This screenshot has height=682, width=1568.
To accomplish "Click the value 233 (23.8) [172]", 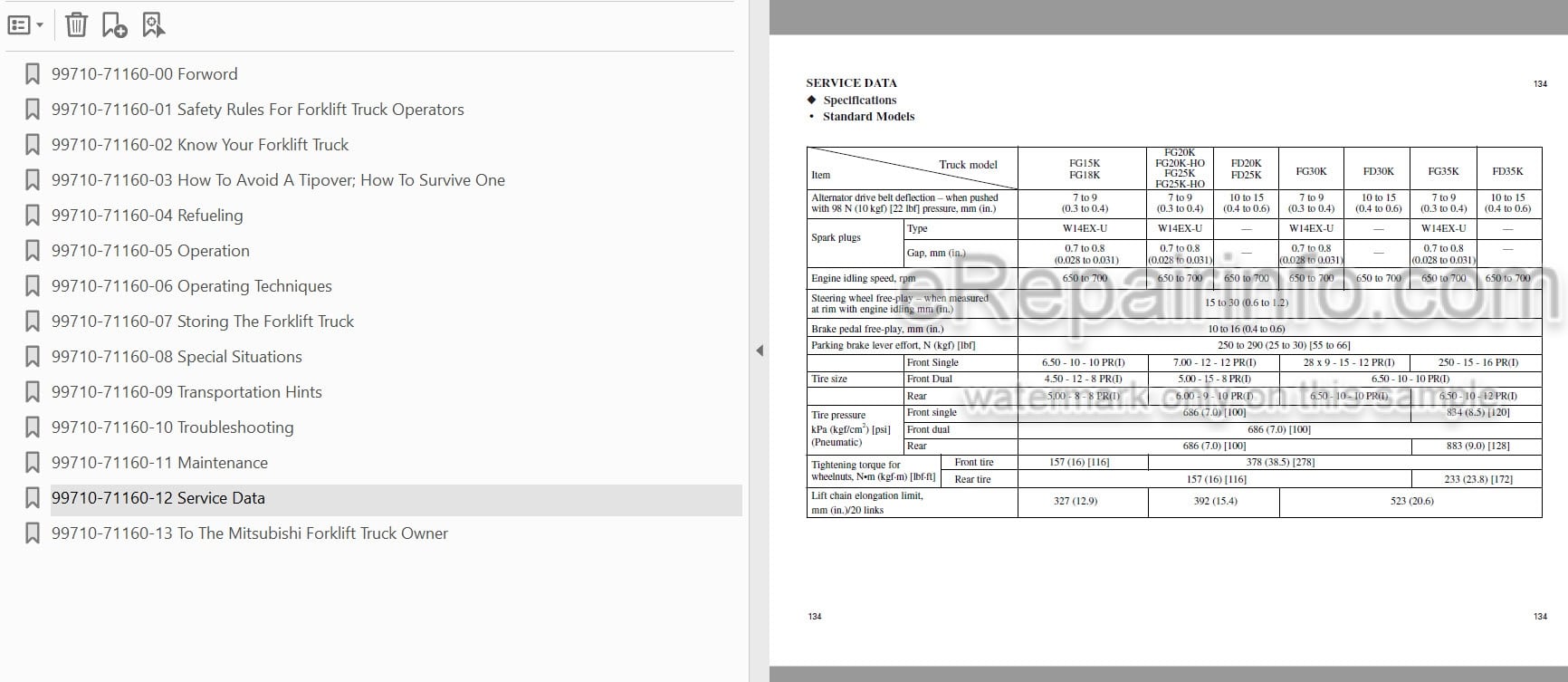I will (1478, 480).
